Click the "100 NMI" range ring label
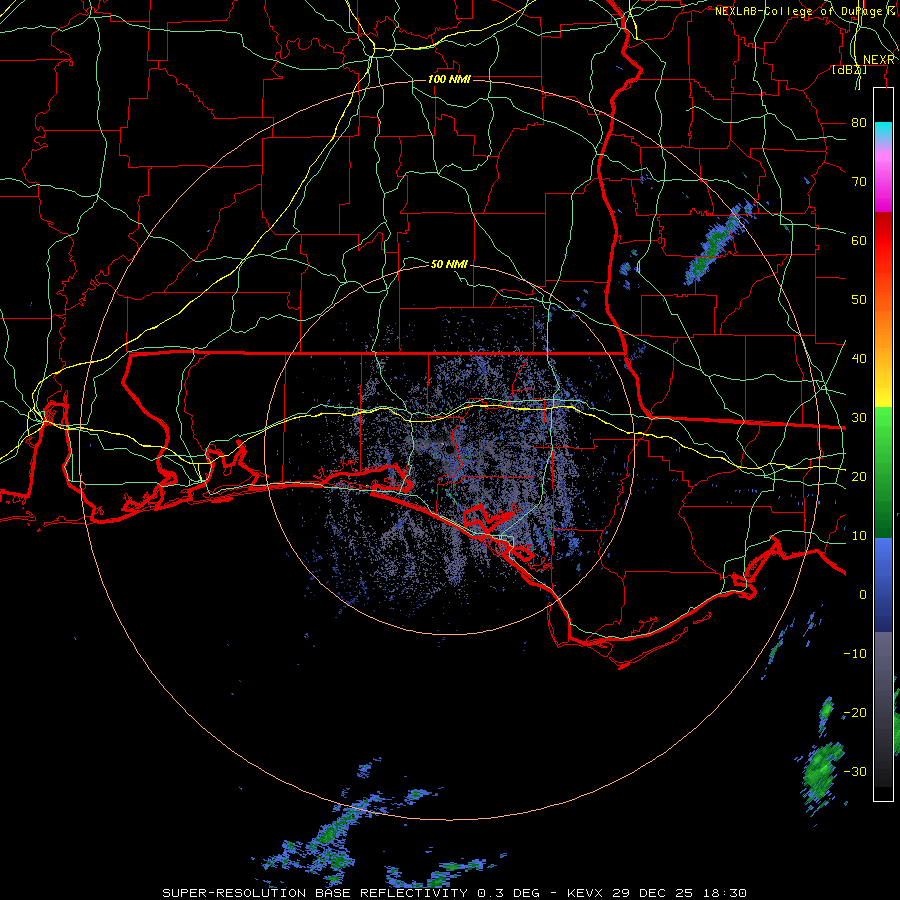 (449, 79)
